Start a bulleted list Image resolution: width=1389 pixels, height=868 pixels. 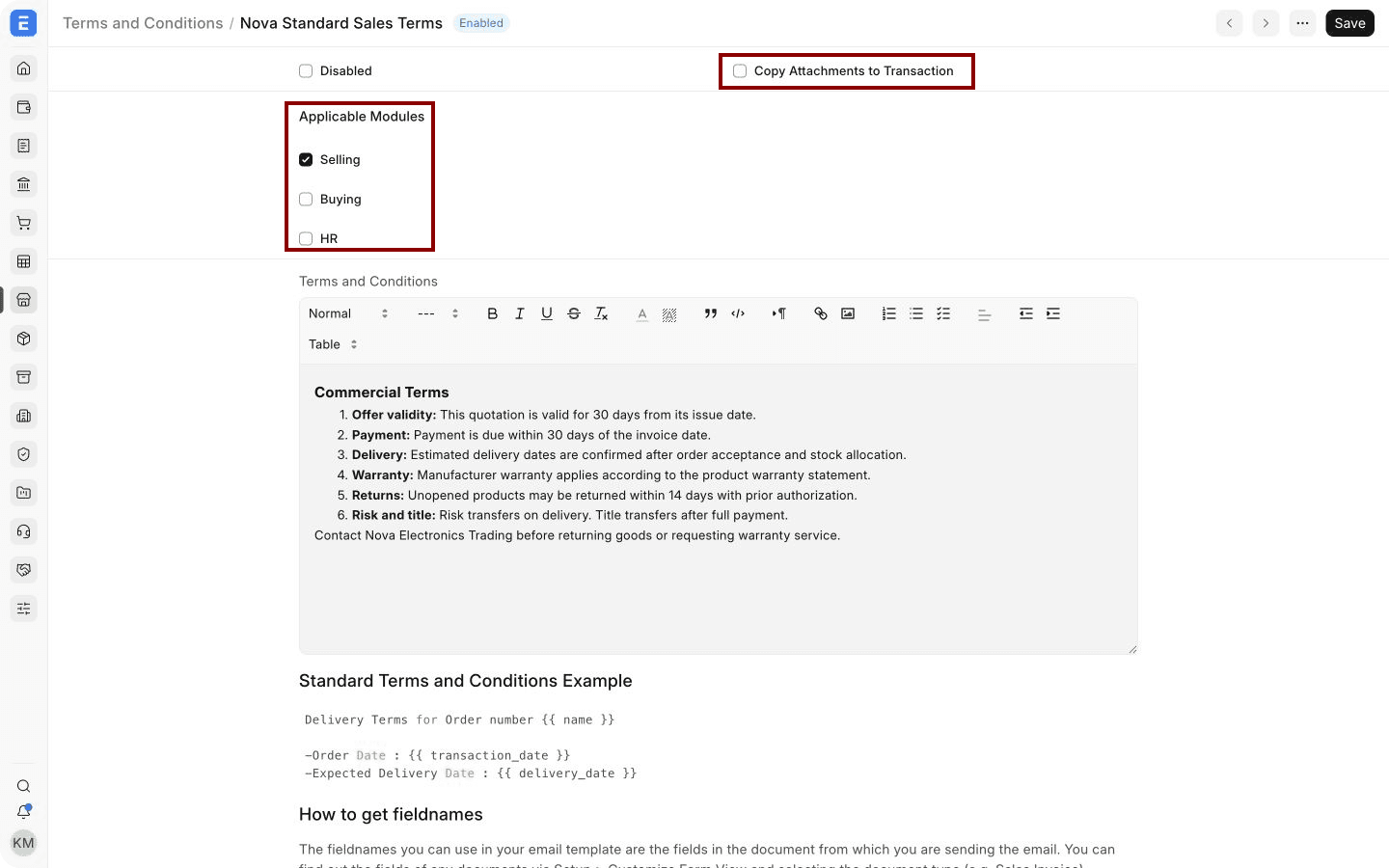916,313
